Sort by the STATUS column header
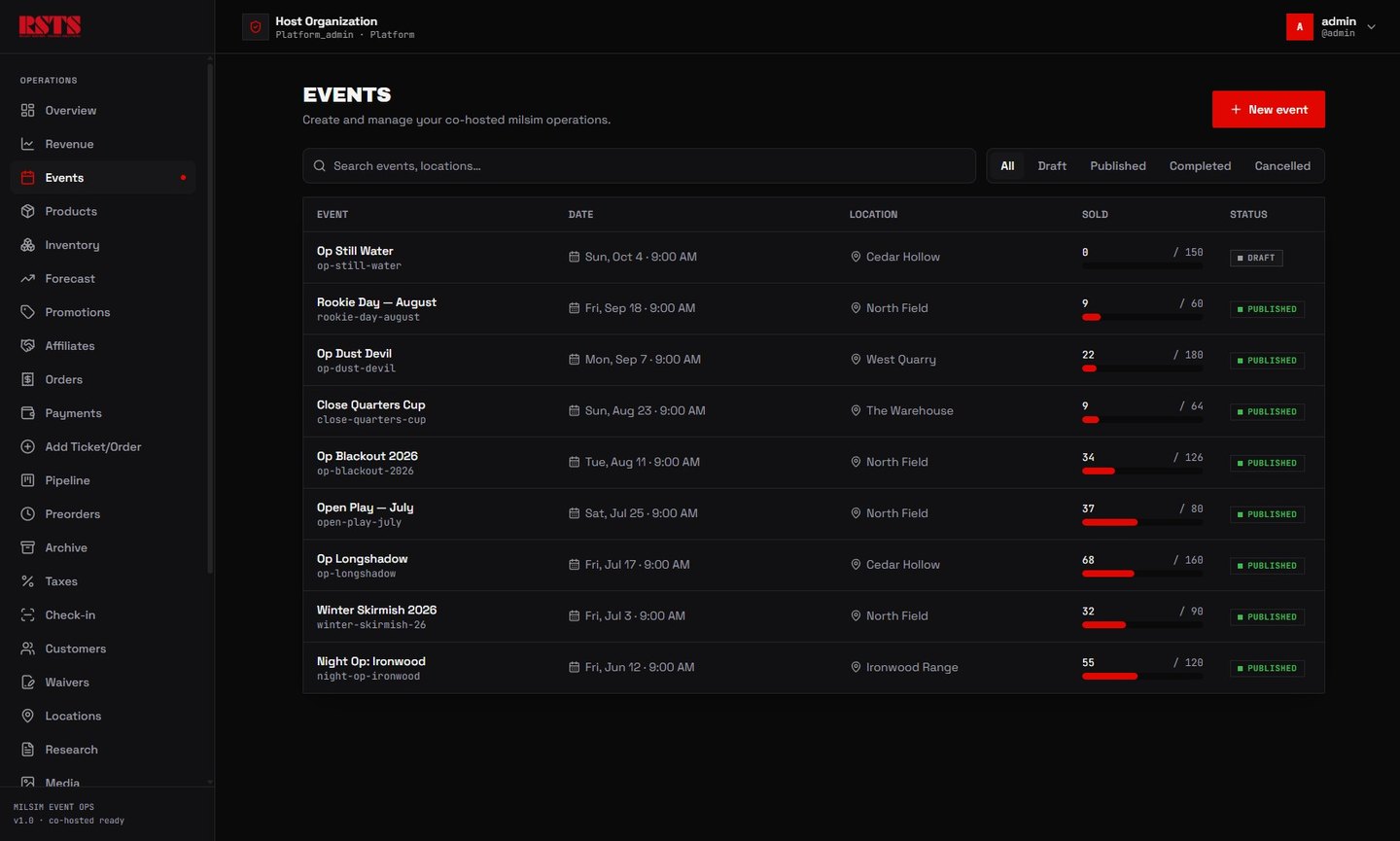This screenshot has width=1400, height=841. [x=1248, y=215]
